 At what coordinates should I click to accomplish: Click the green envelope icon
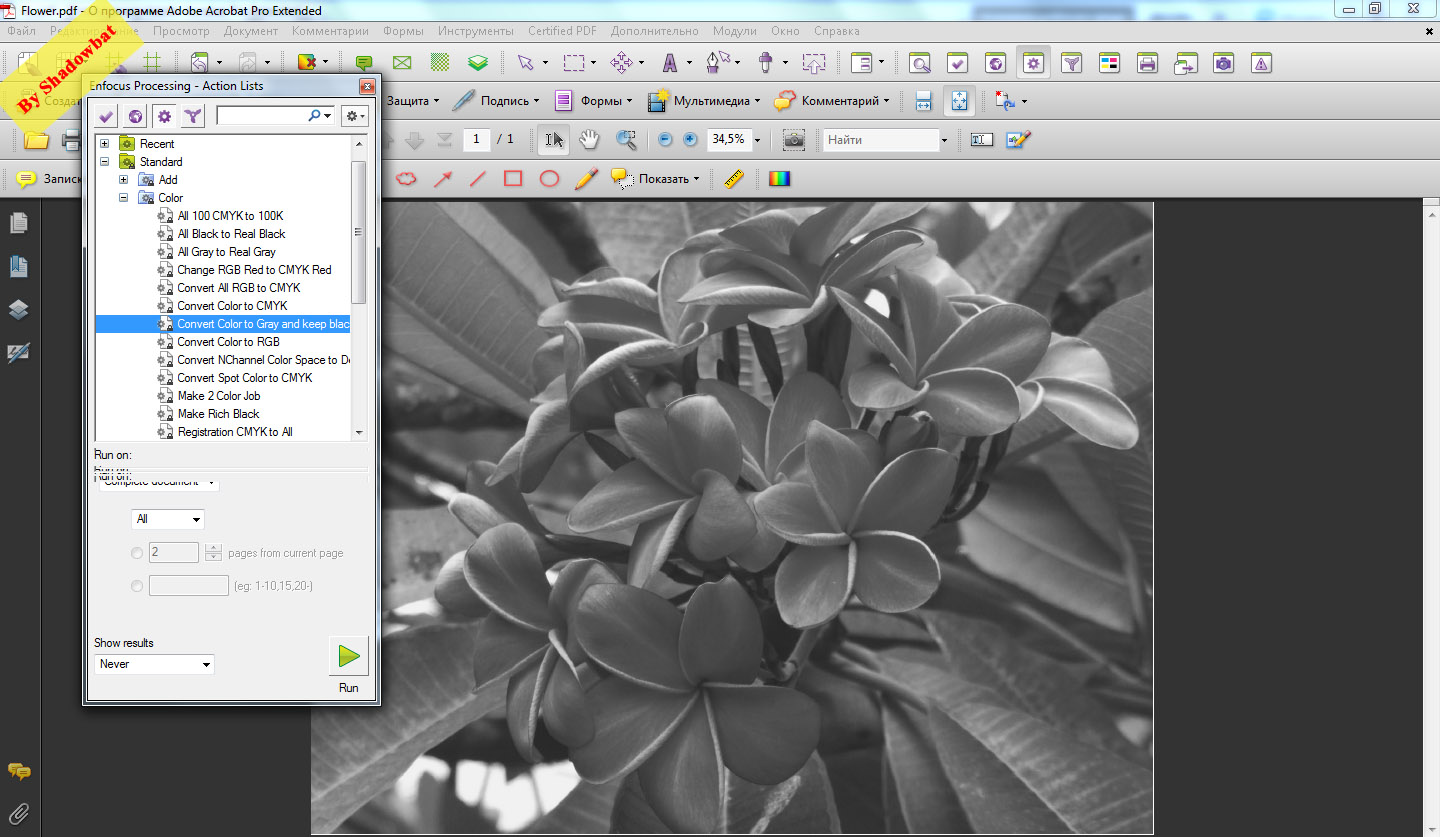402,63
